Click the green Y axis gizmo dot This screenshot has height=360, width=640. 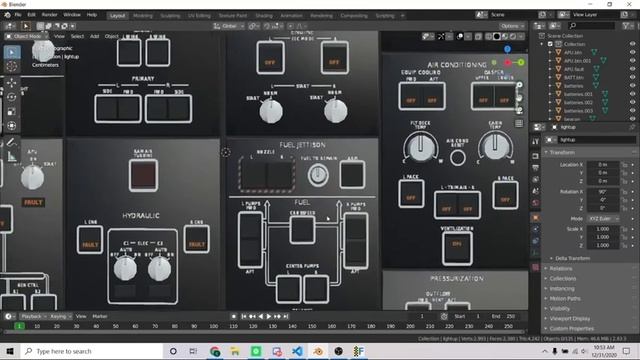pyautogui.click(x=521, y=62)
